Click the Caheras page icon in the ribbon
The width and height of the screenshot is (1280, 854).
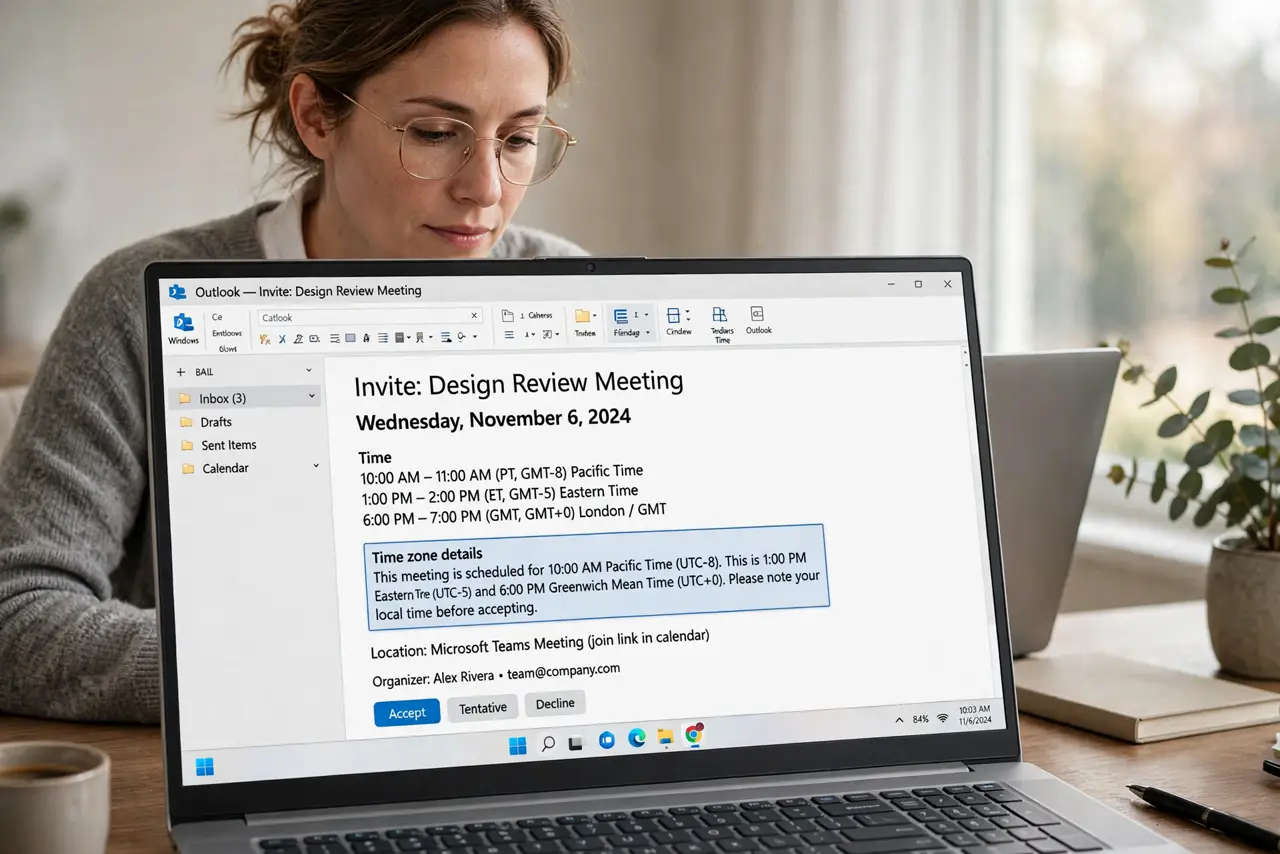pyautogui.click(x=508, y=316)
